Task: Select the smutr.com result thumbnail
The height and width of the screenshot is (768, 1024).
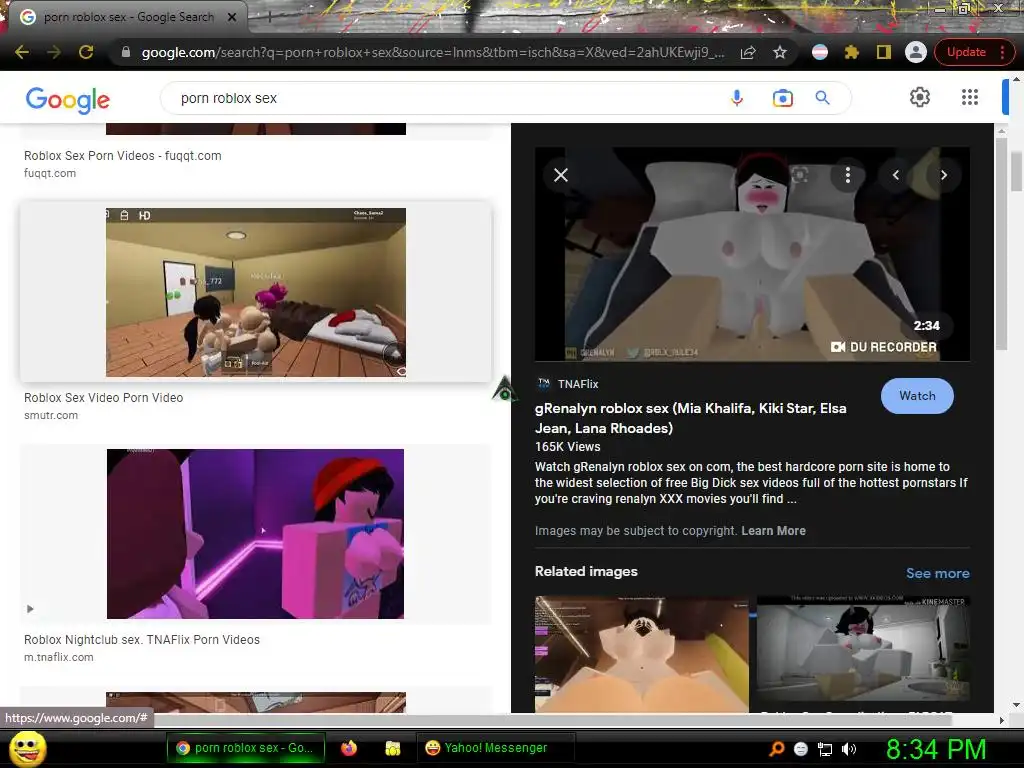Action: (x=255, y=293)
